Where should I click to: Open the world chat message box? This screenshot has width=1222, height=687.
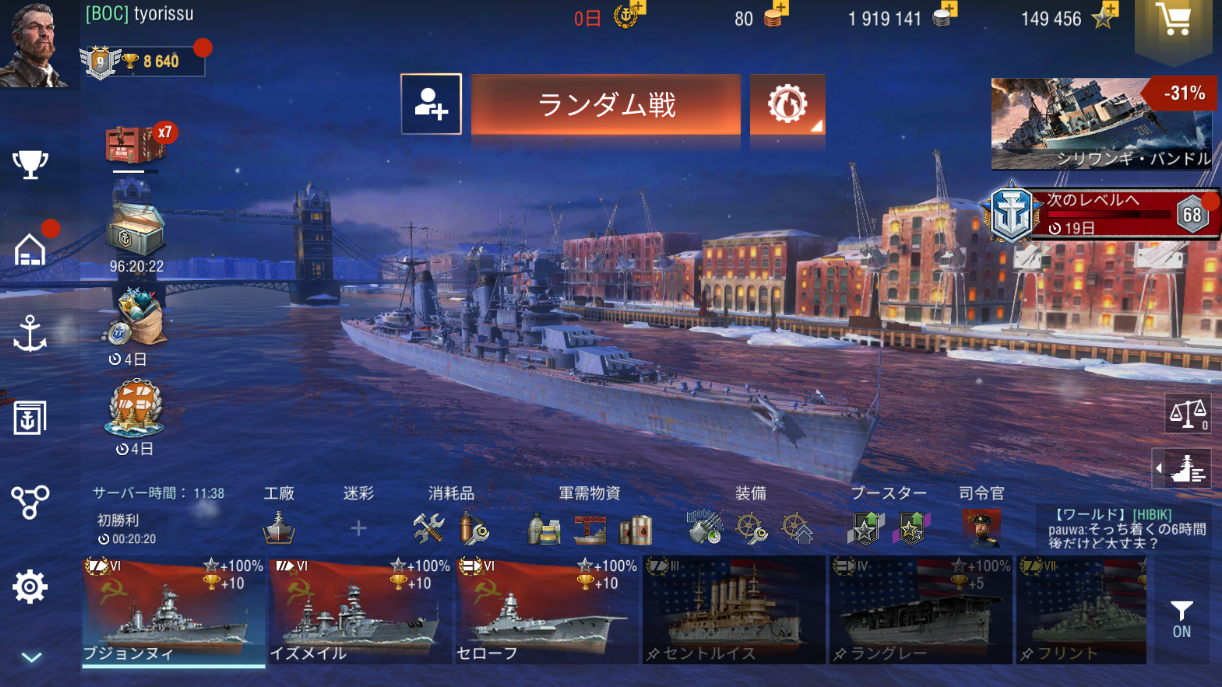coord(1130,527)
